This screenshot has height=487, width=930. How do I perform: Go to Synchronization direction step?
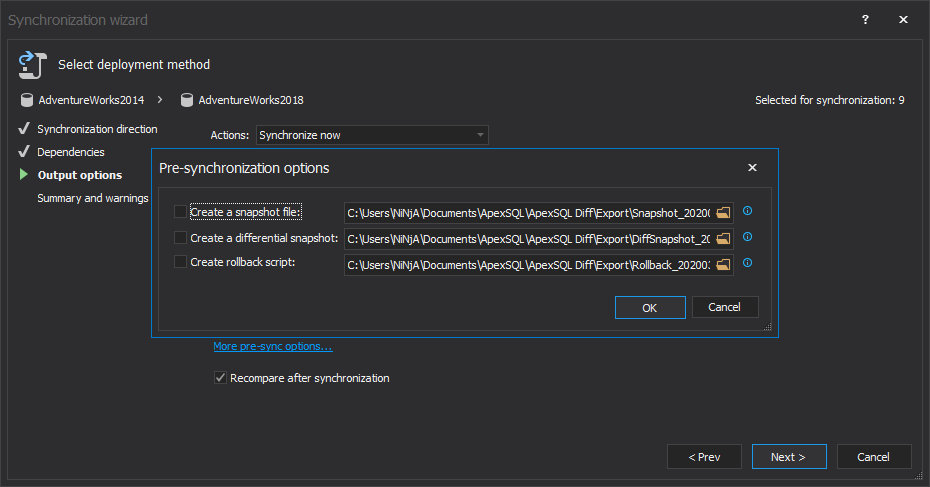coord(97,129)
